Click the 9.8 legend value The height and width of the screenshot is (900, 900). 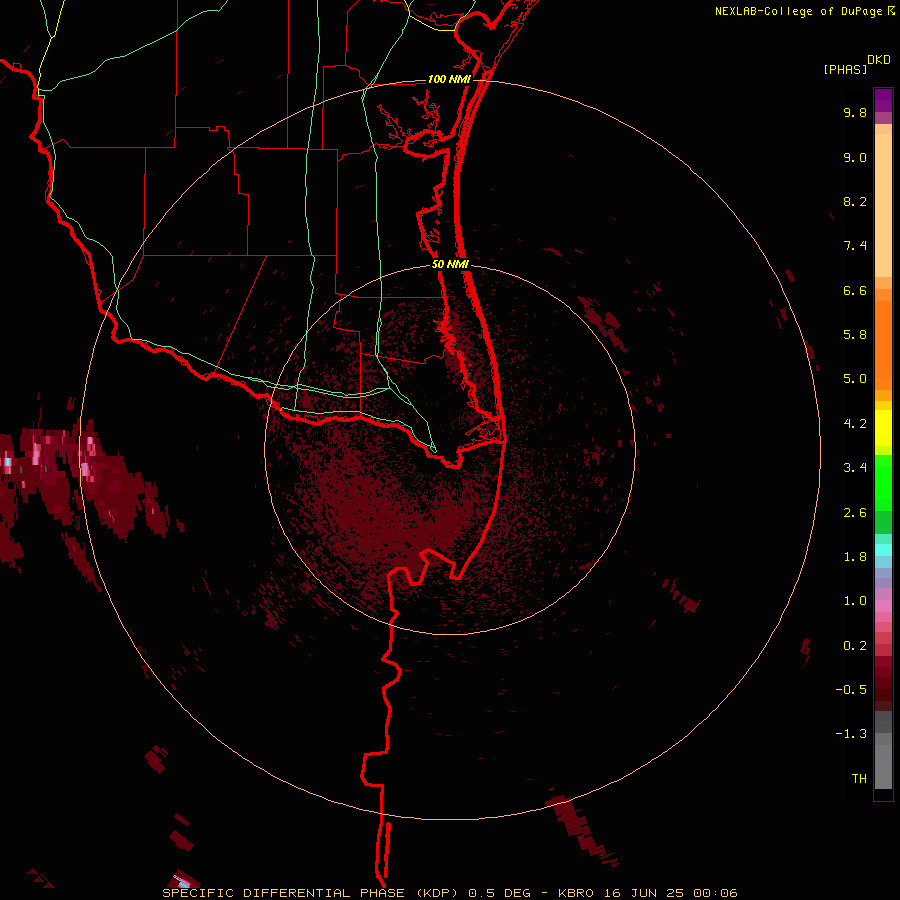point(855,112)
